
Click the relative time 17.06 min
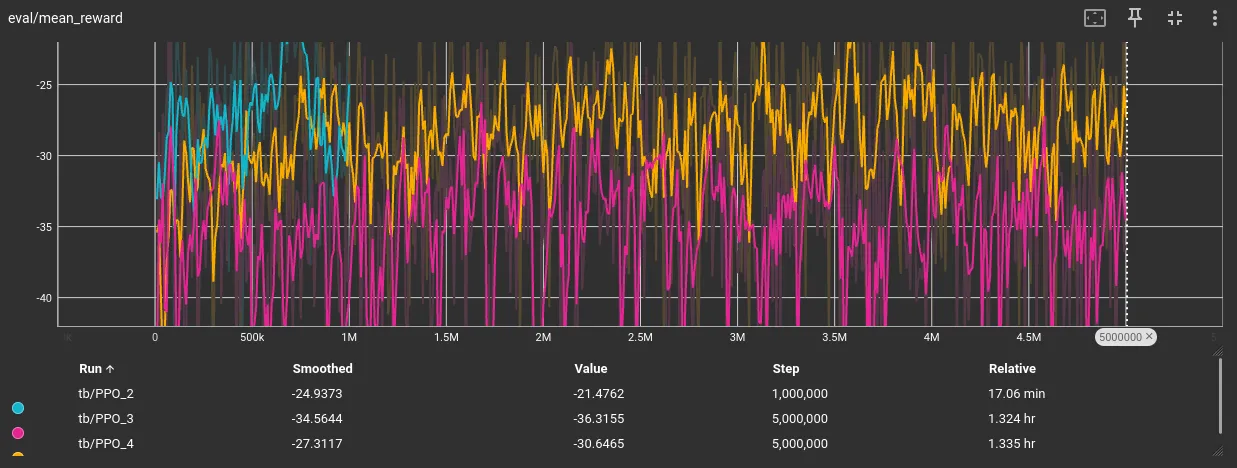1017,393
